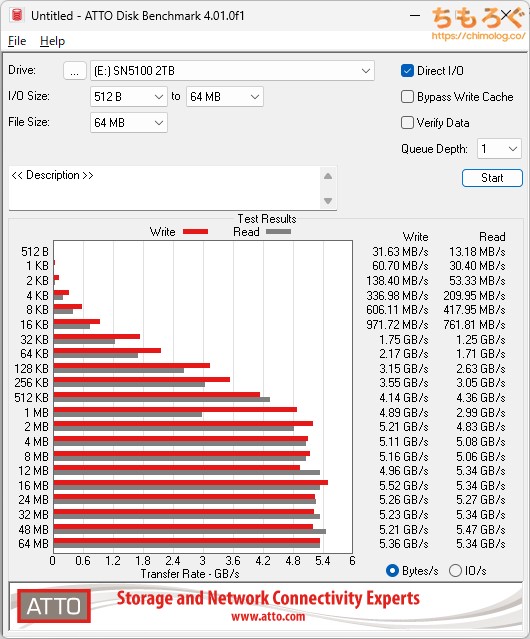Image resolution: width=530 pixels, height=639 pixels.
Task: Click the 48 MB row label
Action: [33, 529]
